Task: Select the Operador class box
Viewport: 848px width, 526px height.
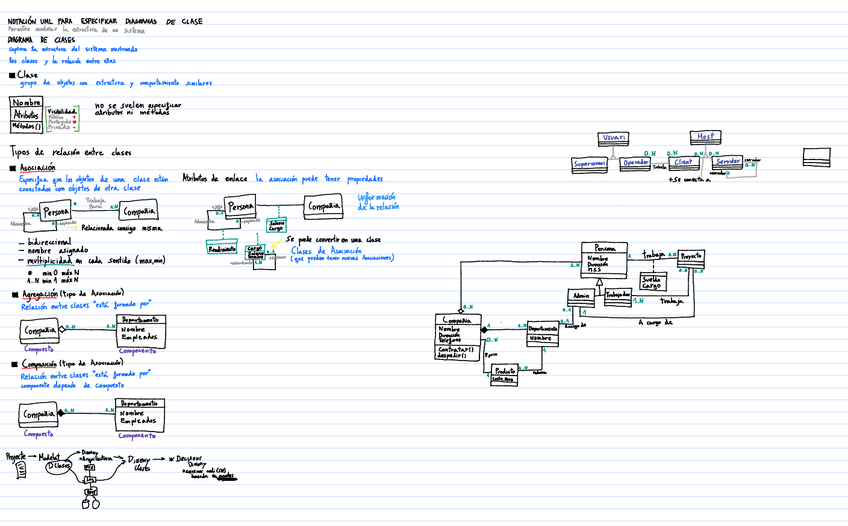Action: coord(636,163)
